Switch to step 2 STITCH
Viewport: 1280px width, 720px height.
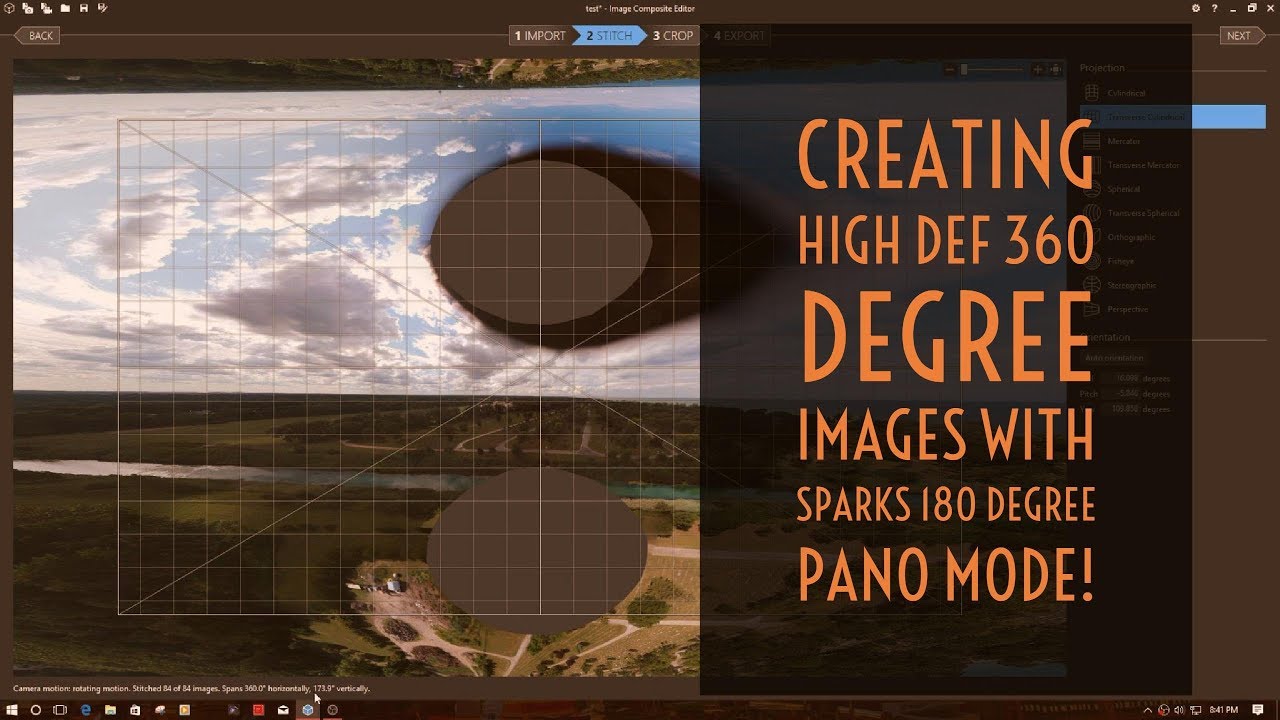click(609, 36)
